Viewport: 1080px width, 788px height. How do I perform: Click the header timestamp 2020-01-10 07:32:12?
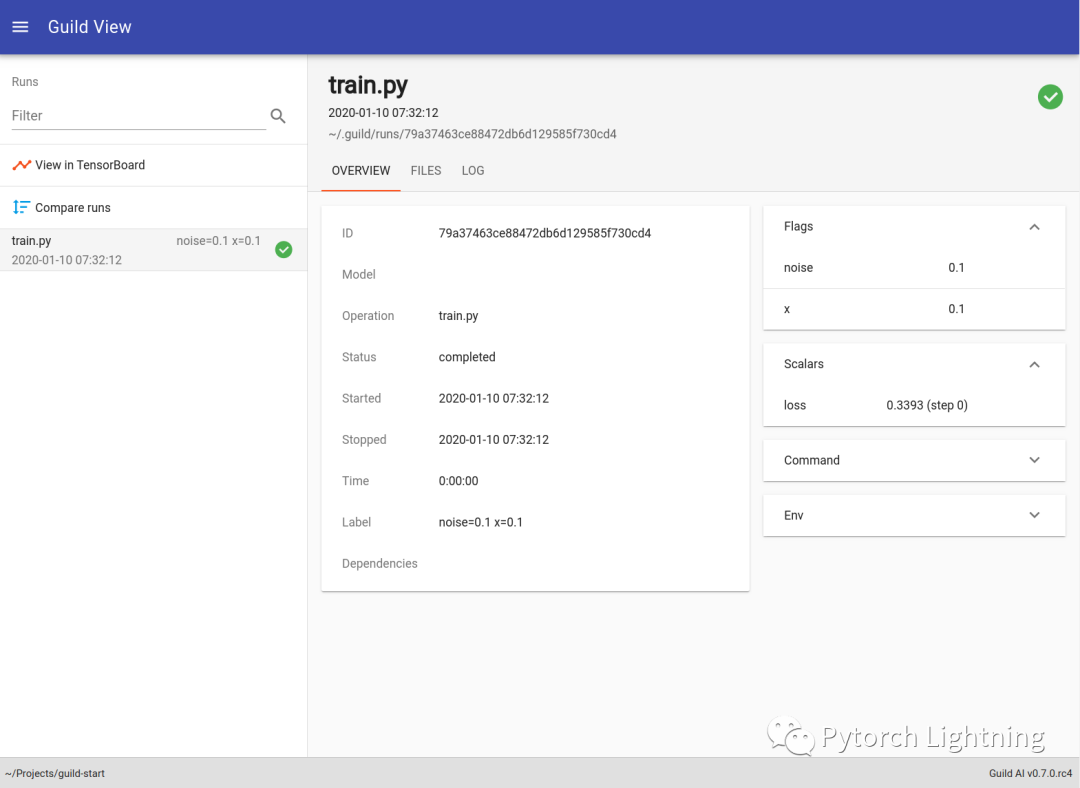pyautogui.click(x=383, y=112)
